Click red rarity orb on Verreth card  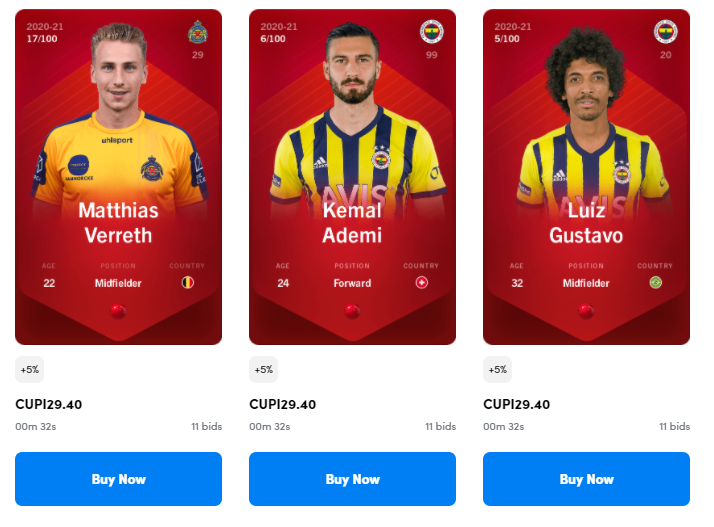[x=118, y=311]
